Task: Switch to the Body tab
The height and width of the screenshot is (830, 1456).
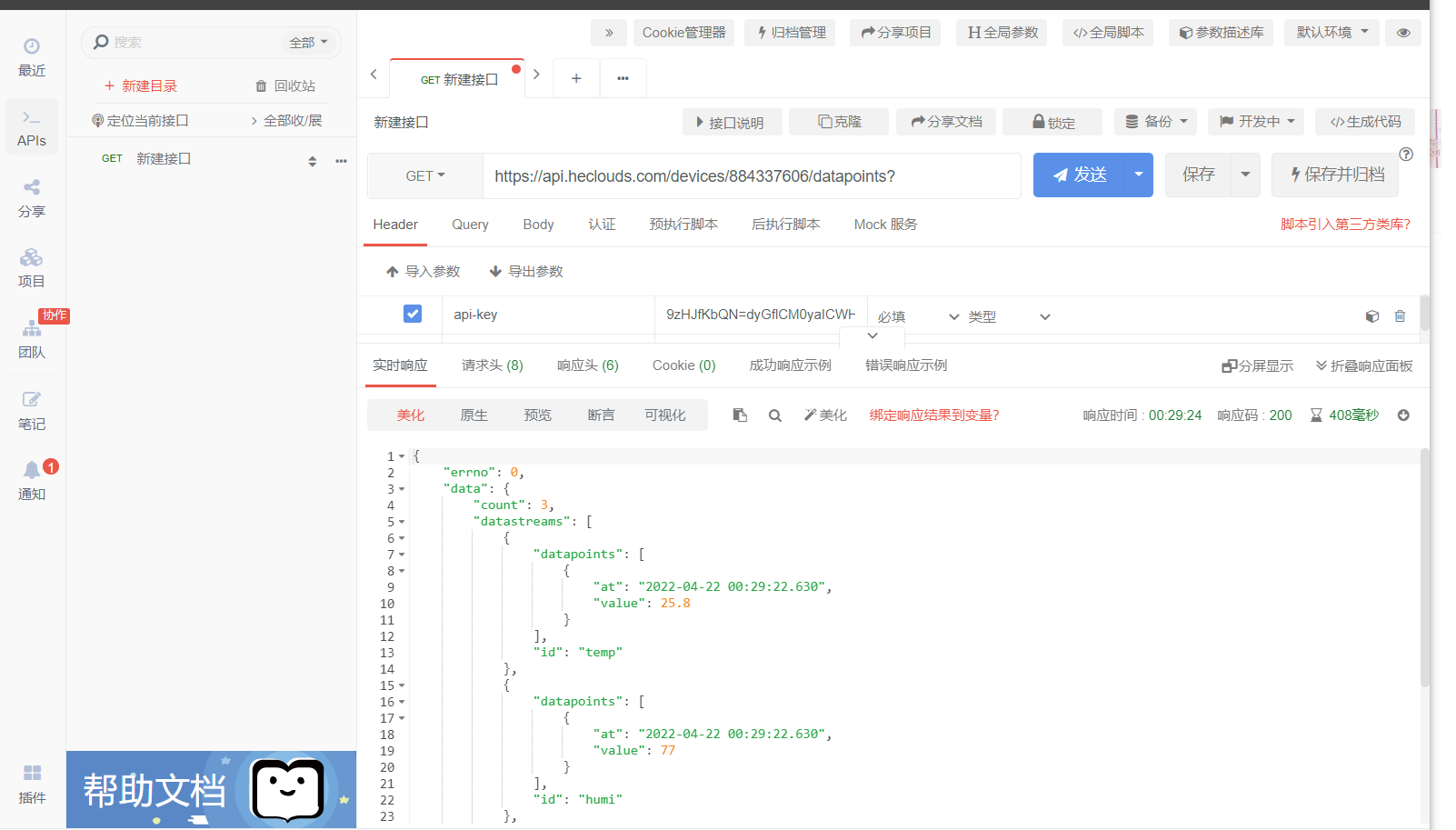Action: click(538, 225)
